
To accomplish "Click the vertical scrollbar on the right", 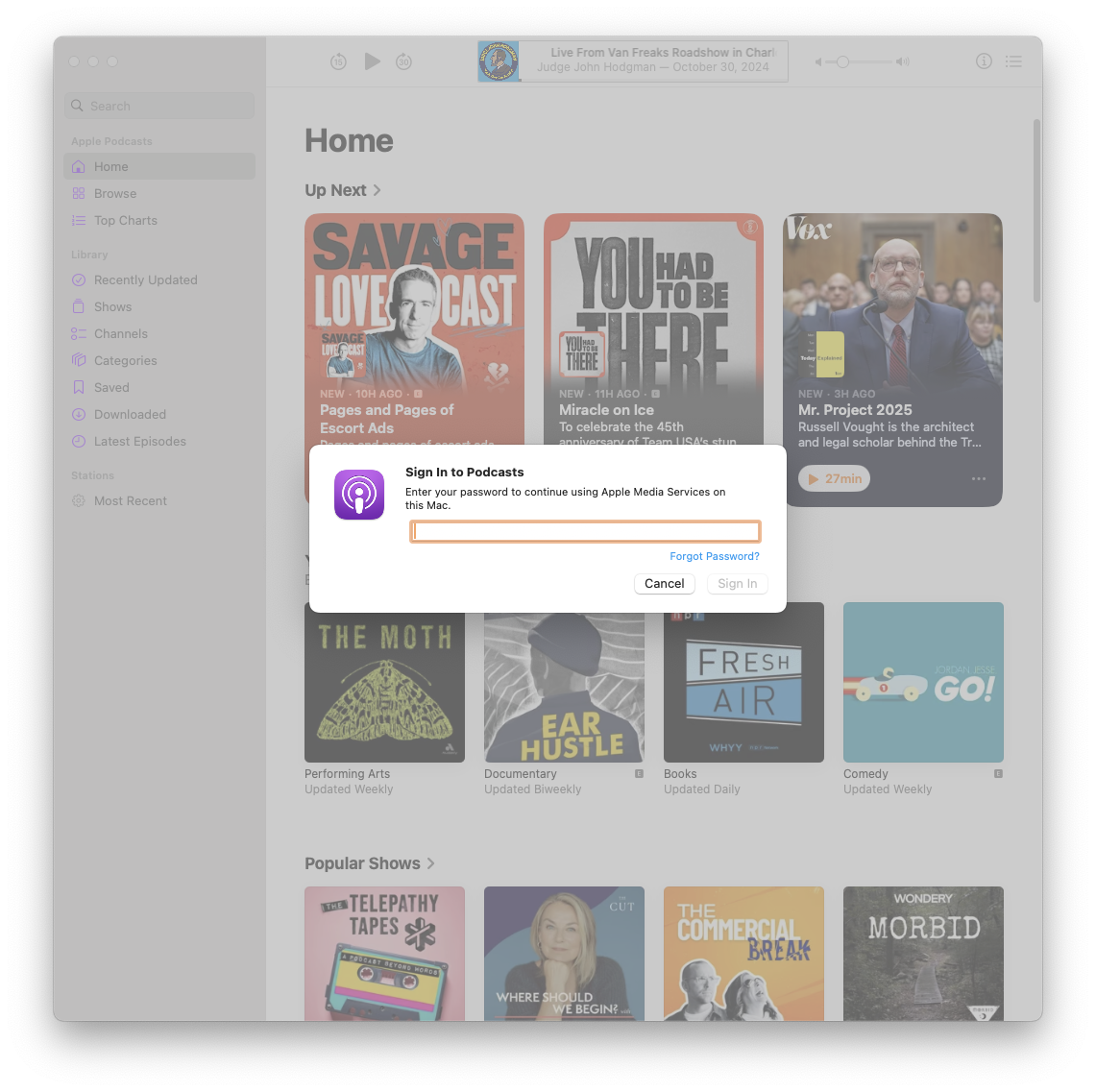I will tap(1037, 211).
